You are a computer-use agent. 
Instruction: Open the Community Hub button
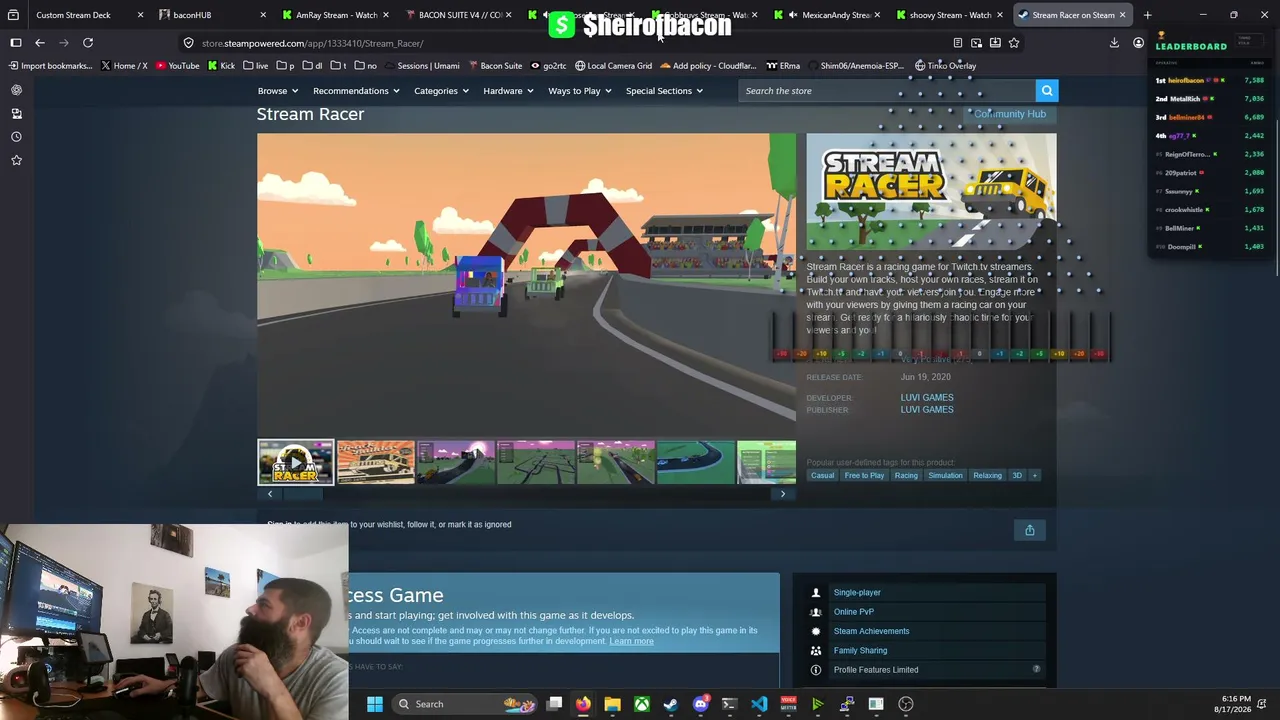[1010, 114]
